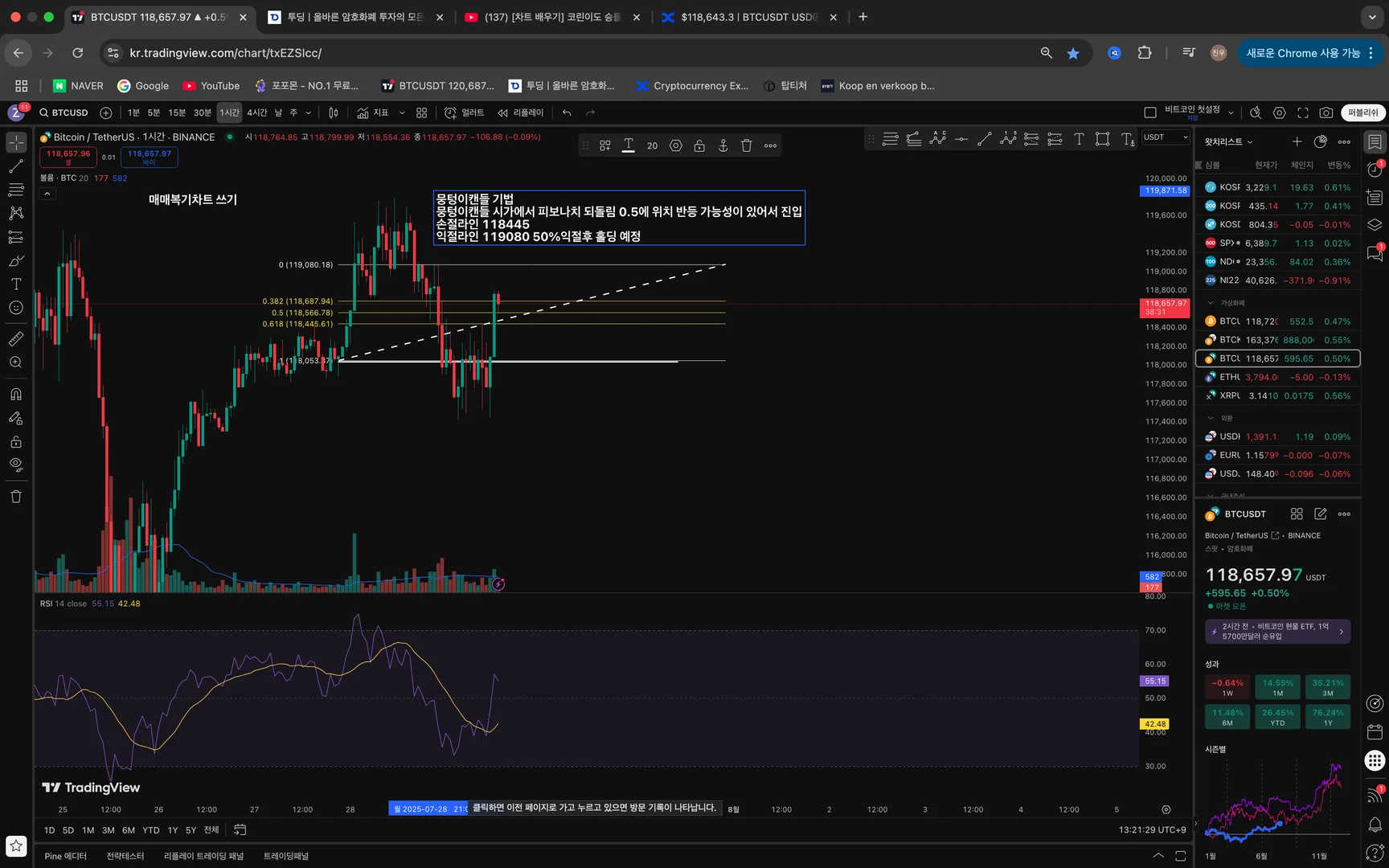
Task: Delete selected drawing via floating trash
Action: point(747,145)
